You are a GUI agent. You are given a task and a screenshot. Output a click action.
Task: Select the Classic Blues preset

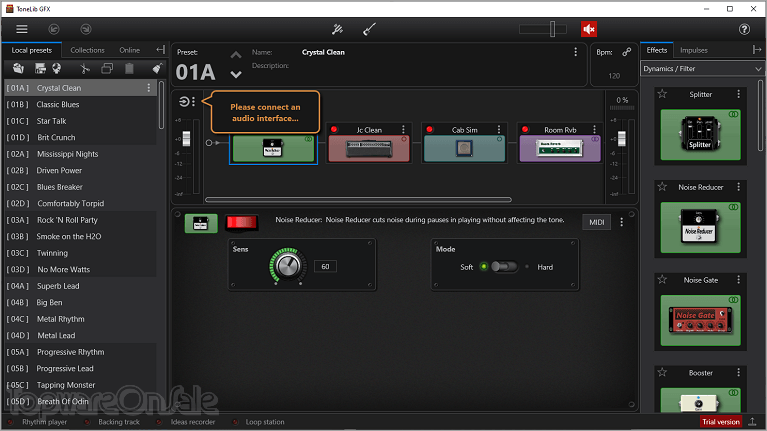tap(81, 104)
